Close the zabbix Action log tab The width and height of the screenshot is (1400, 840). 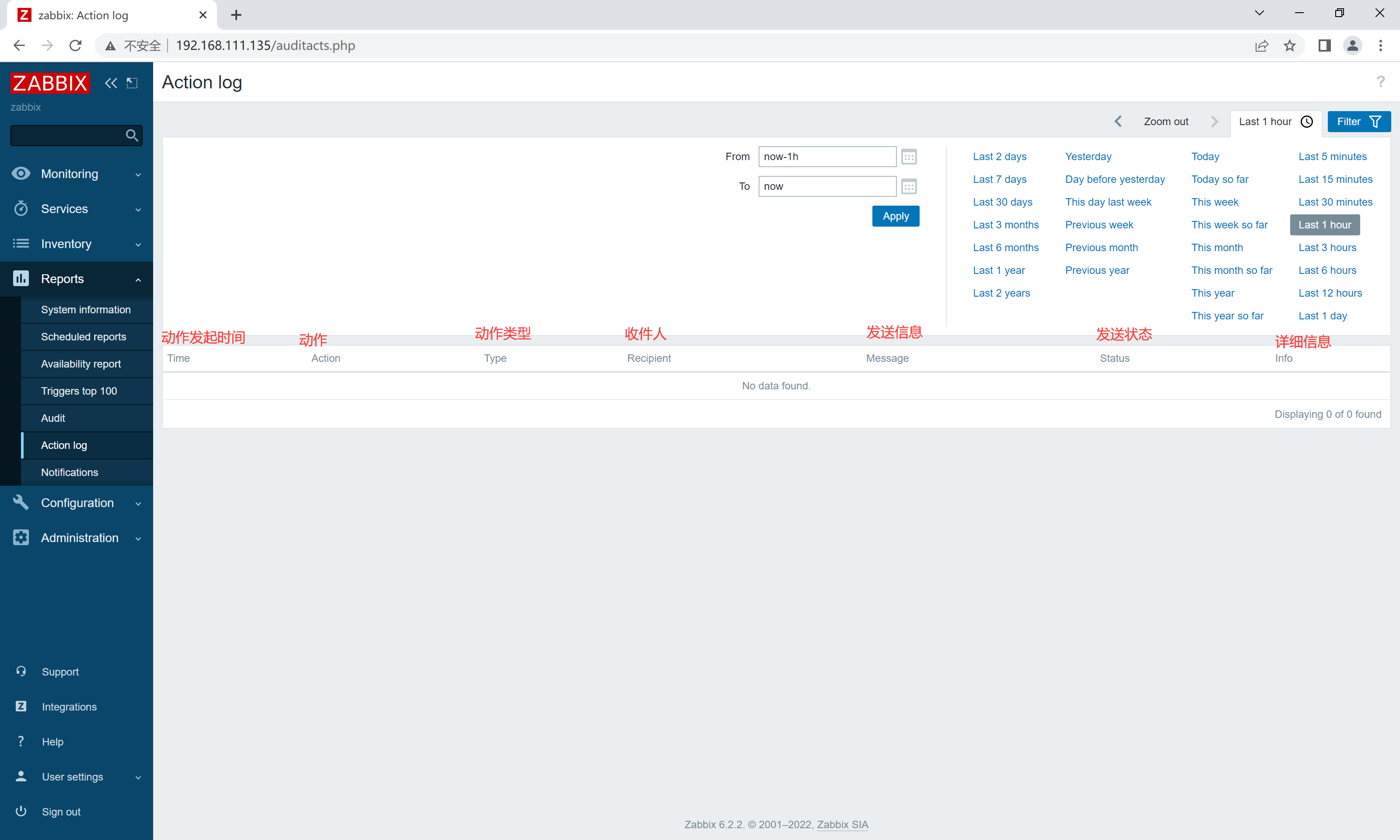point(203,15)
